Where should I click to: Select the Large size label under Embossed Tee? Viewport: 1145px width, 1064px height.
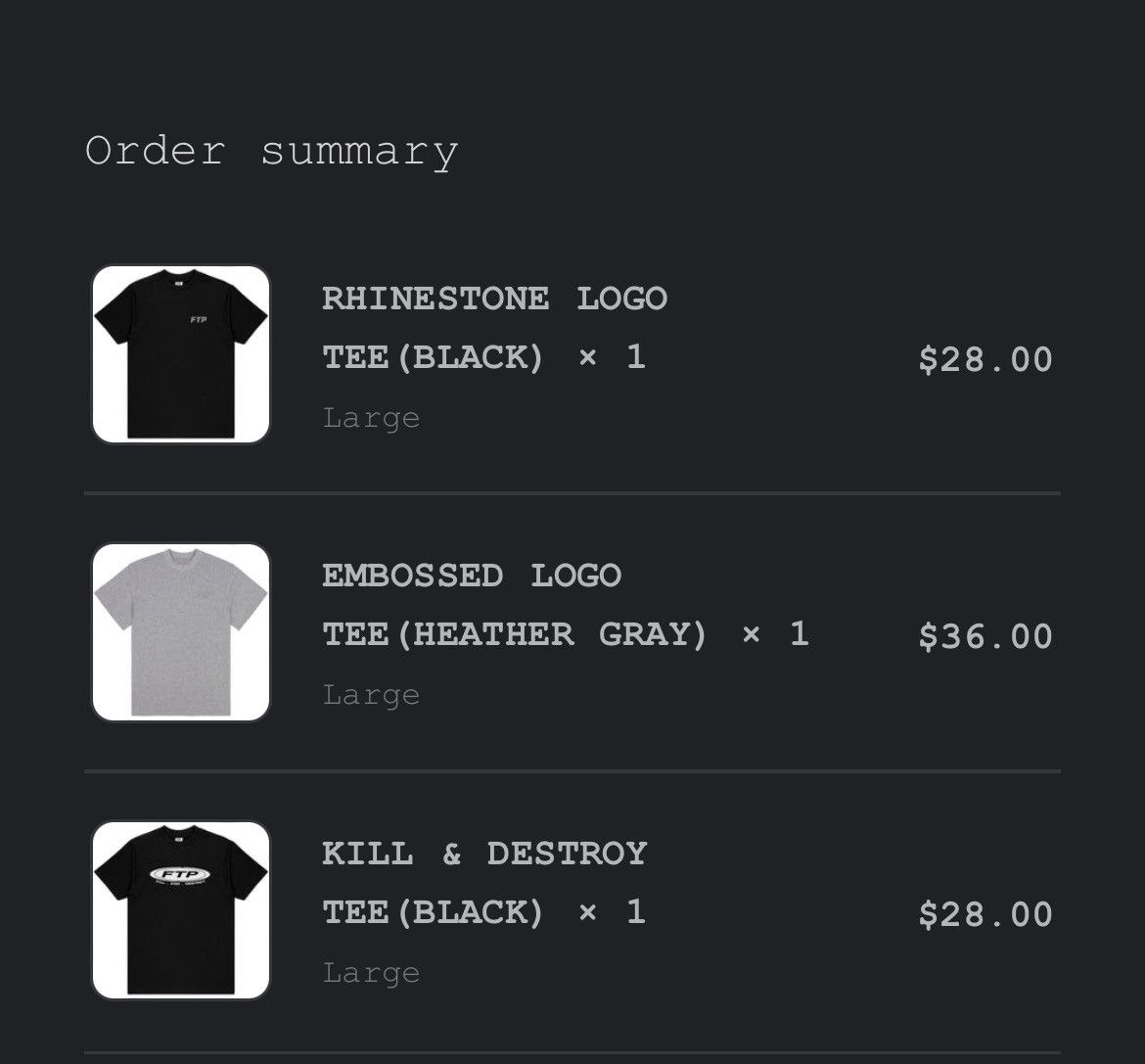click(371, 695)
